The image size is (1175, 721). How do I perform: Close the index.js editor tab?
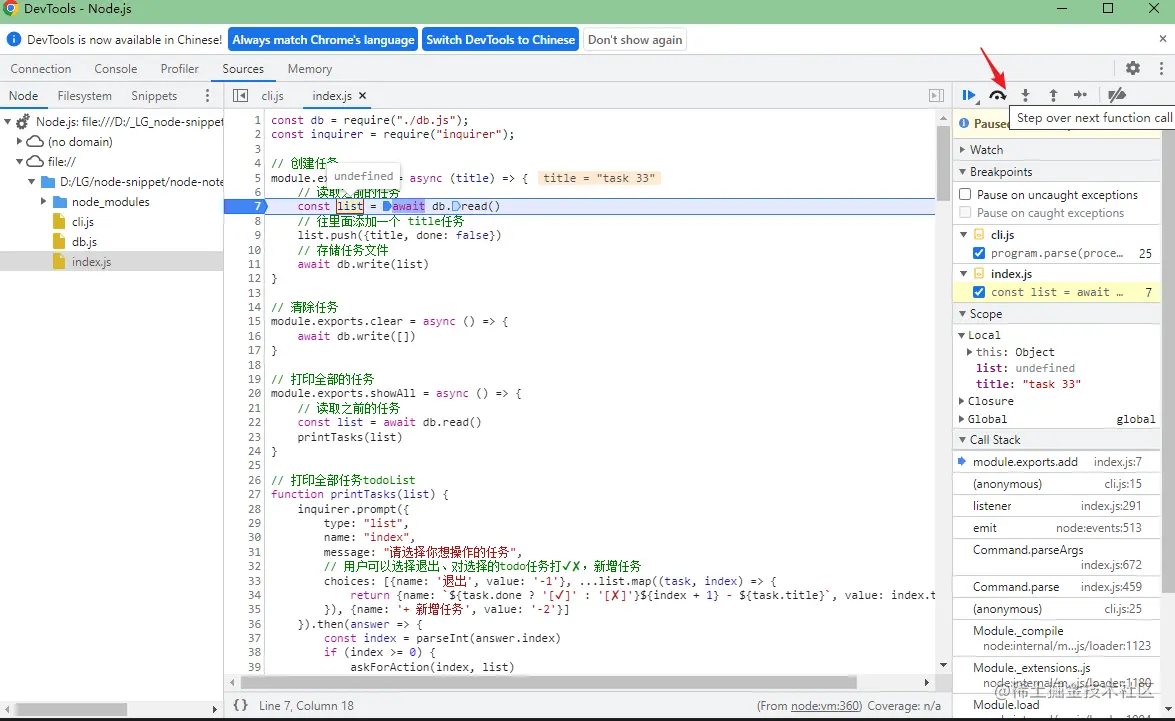[363, 95]
